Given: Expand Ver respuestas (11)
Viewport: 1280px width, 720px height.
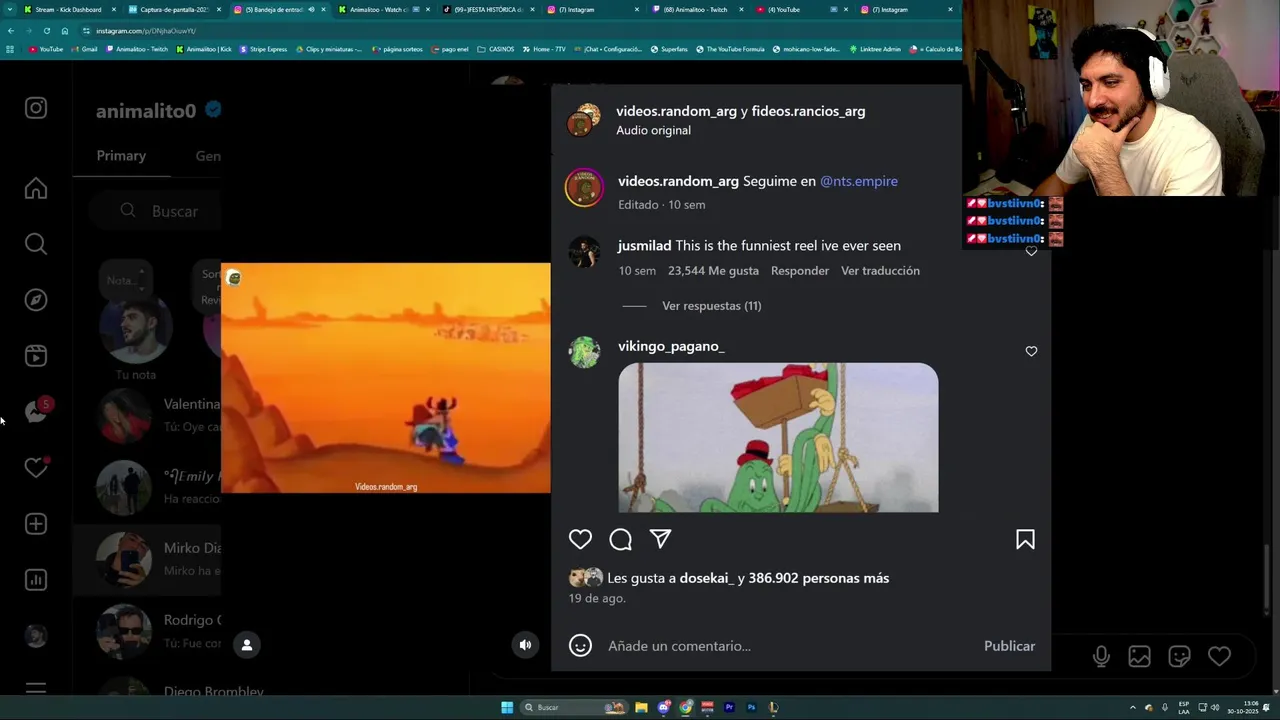Looking at the screenshot, I should coord(711,306).
